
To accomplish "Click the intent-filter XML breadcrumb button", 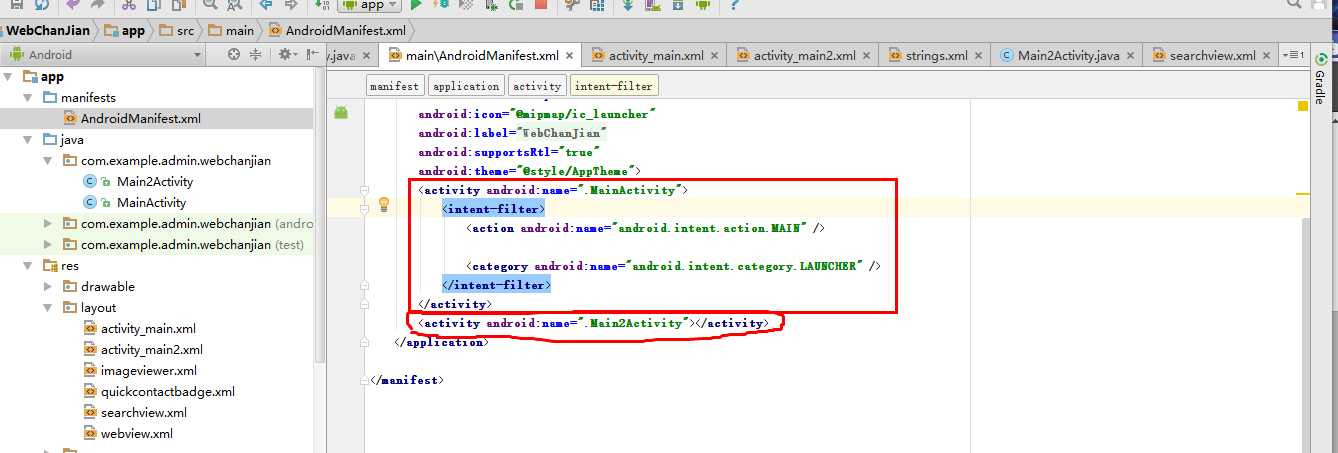I will pos(614,86).
